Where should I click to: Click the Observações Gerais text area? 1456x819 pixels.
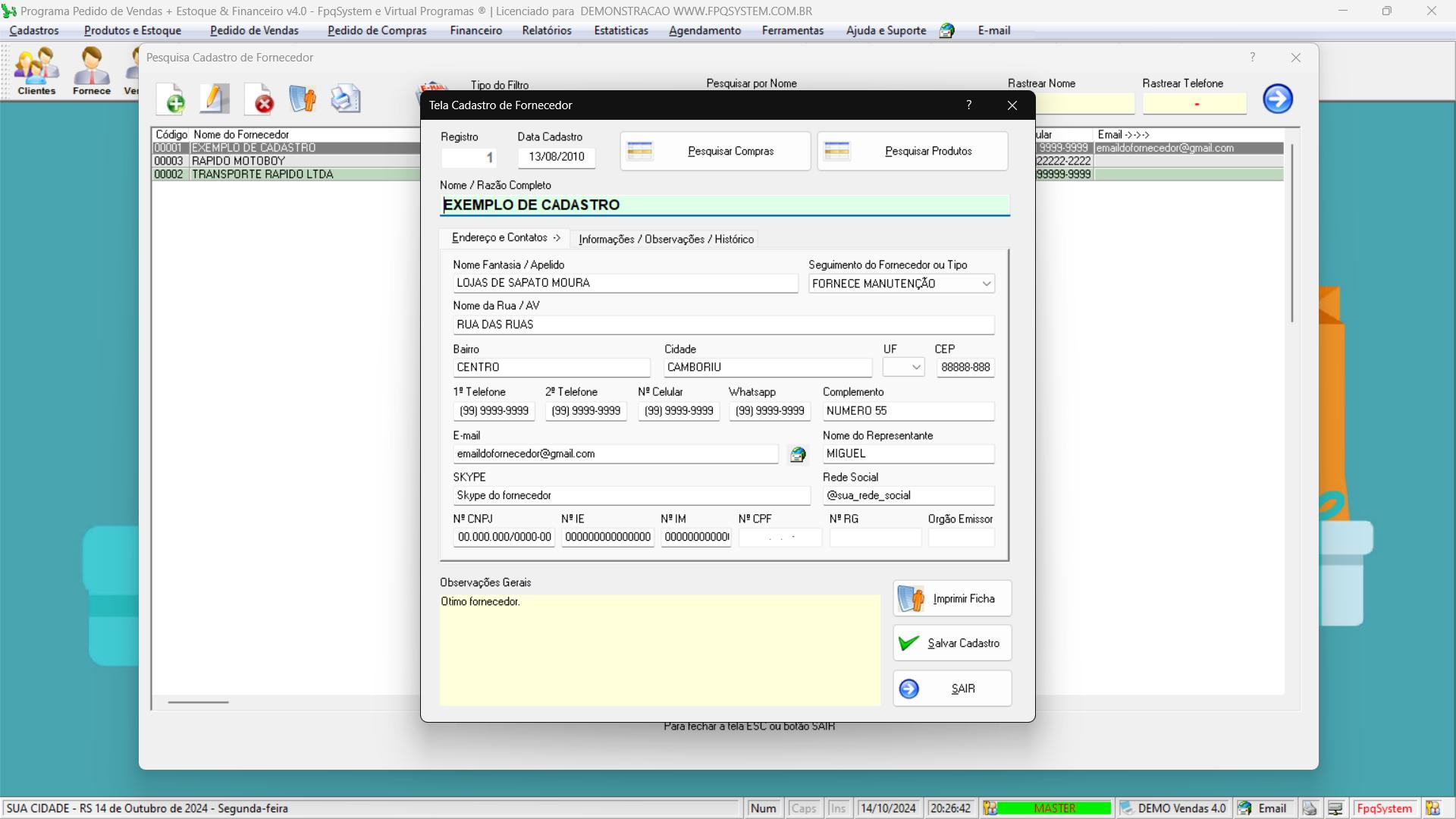[660, 651]
